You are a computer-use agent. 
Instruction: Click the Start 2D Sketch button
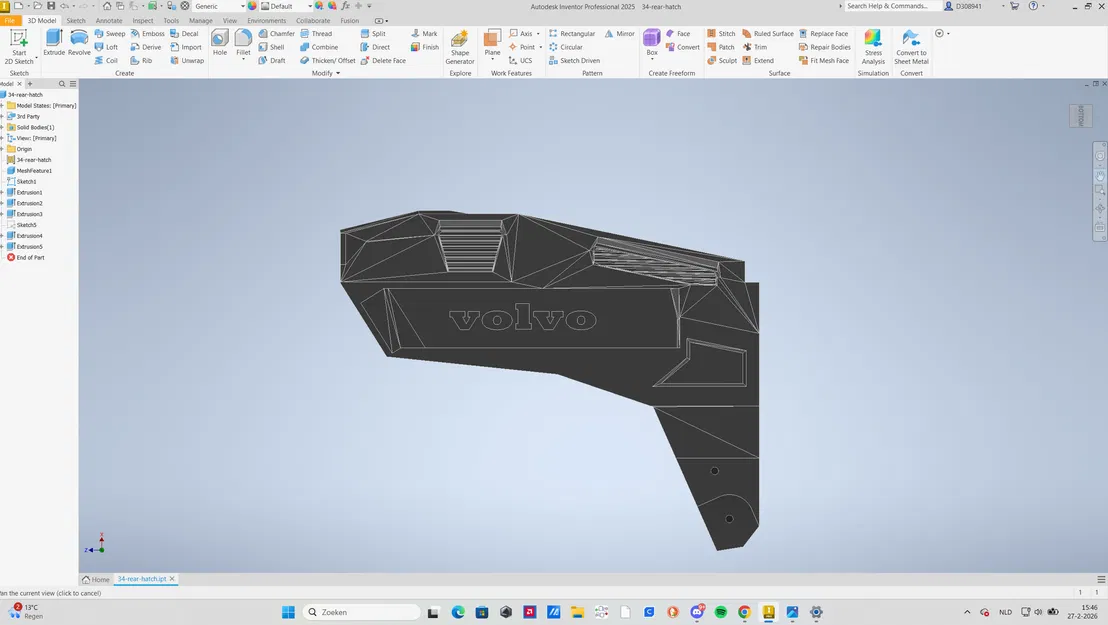pyautogui.click(x=18, y=40)
